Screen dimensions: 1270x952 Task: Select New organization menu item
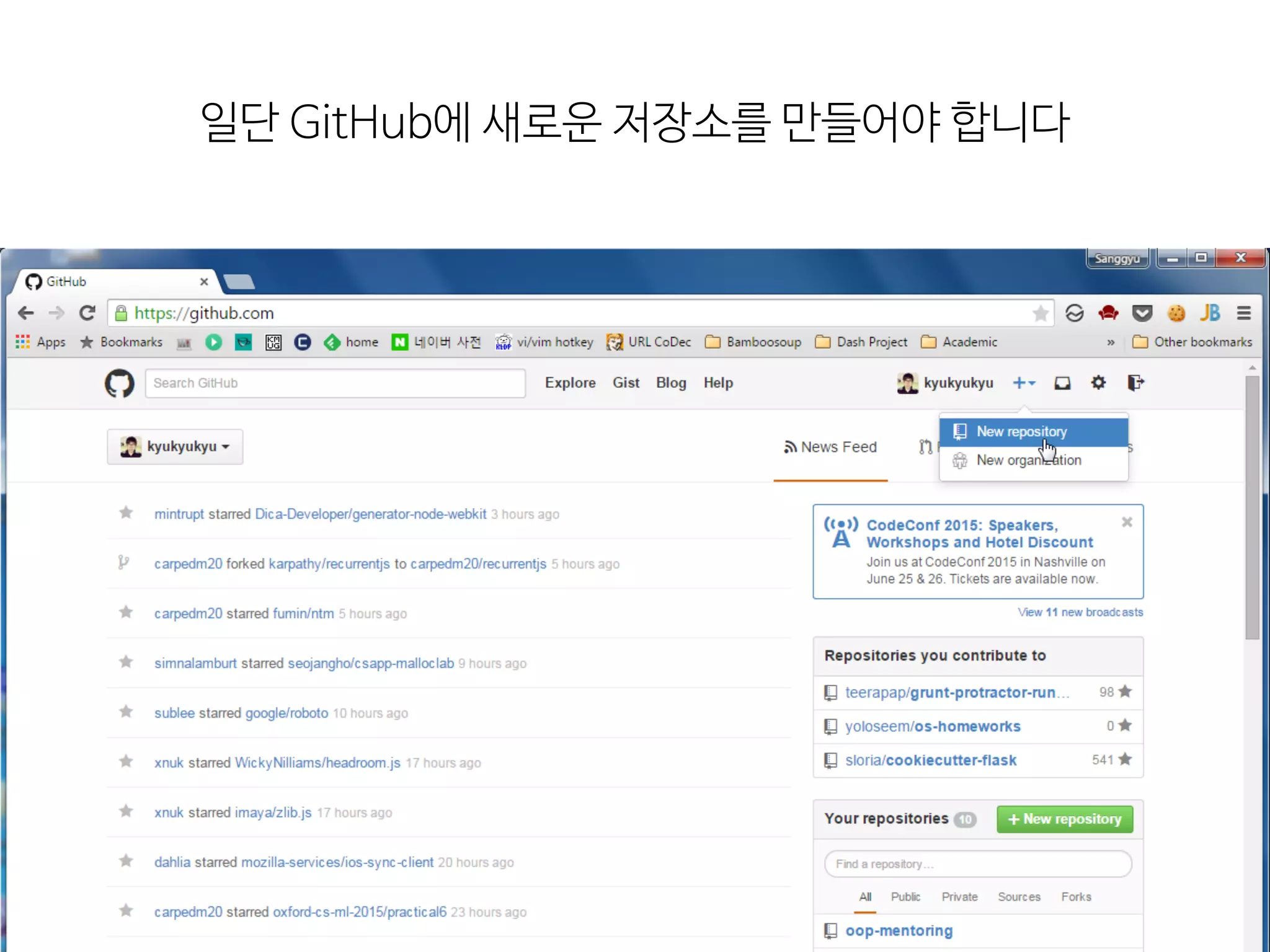pyautogui.click(x=1034, y=461)
